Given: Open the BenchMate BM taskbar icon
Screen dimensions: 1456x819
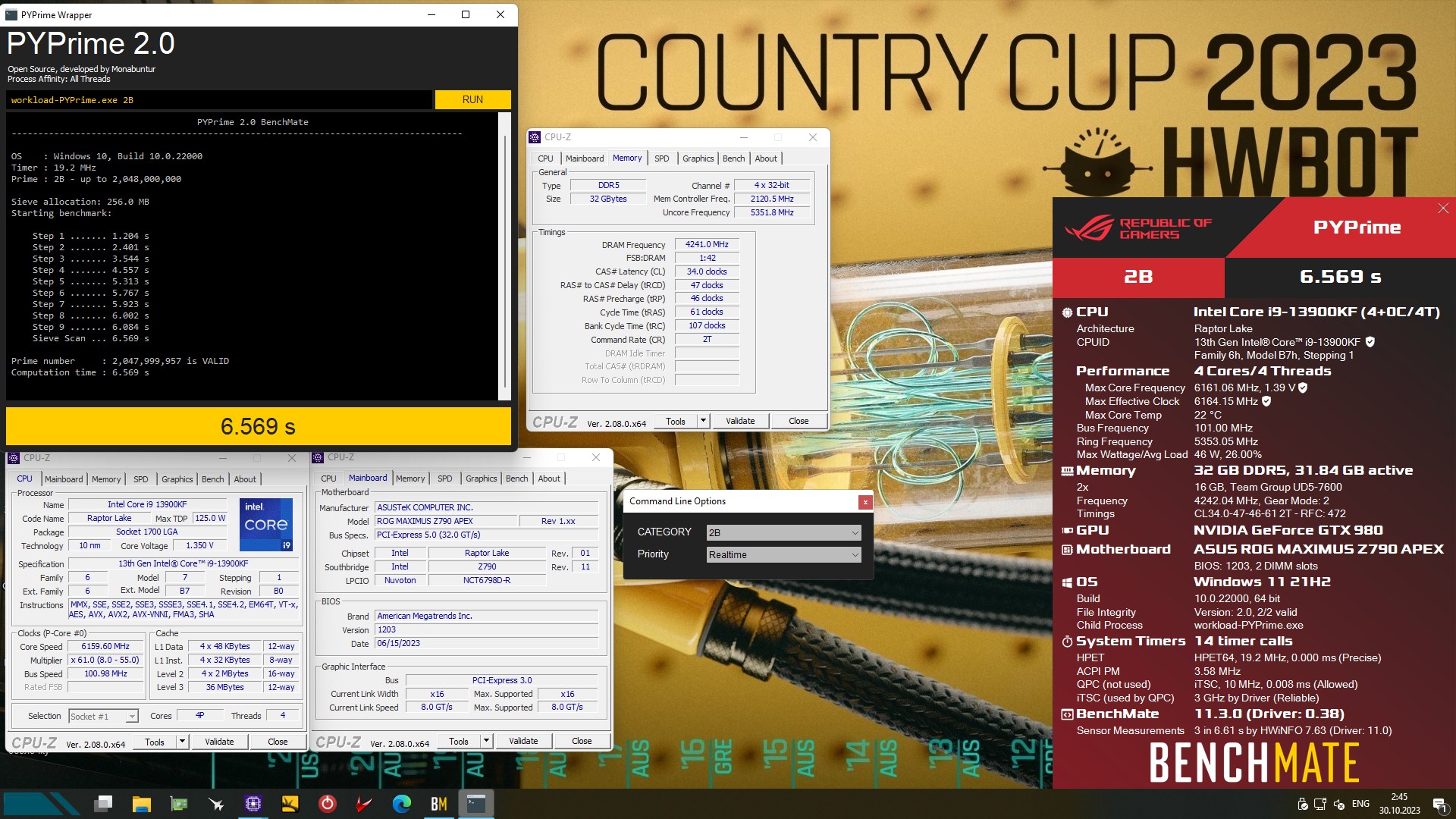Looking at the screenshot, I should click(x=439, y=803).
